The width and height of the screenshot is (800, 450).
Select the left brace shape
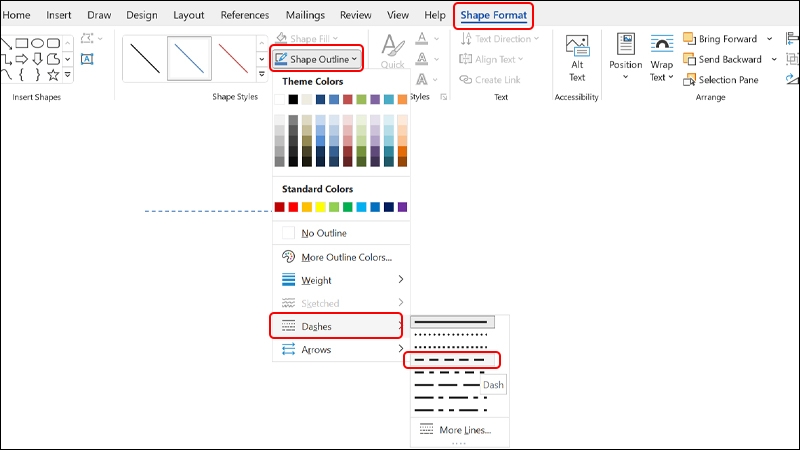click(x=21, y=76)
